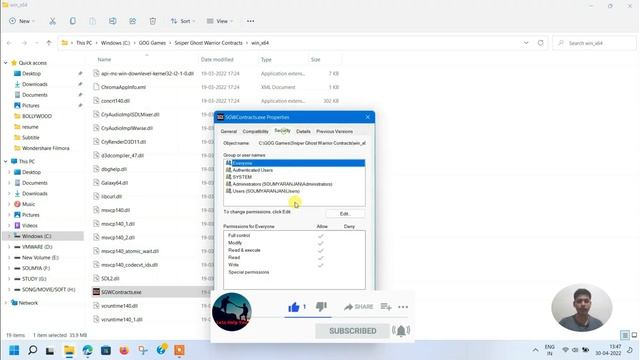Open the See more ellipsis menu
This screenshot has width=640, height=360.
pos(250,21)
